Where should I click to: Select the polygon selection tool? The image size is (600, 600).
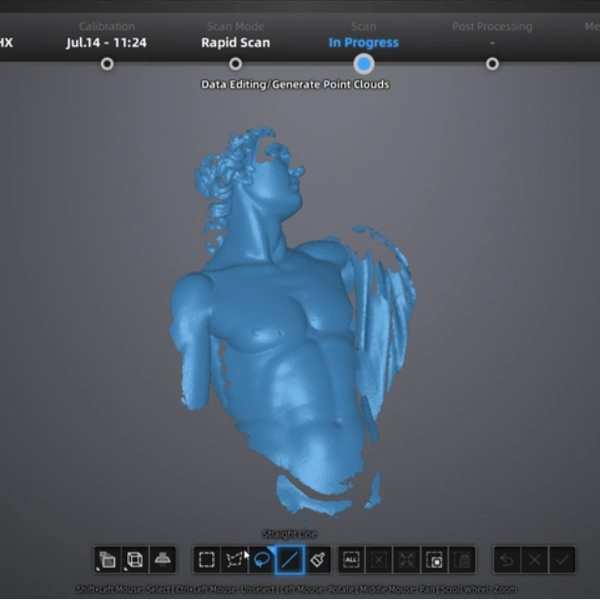tap(235, 560)
